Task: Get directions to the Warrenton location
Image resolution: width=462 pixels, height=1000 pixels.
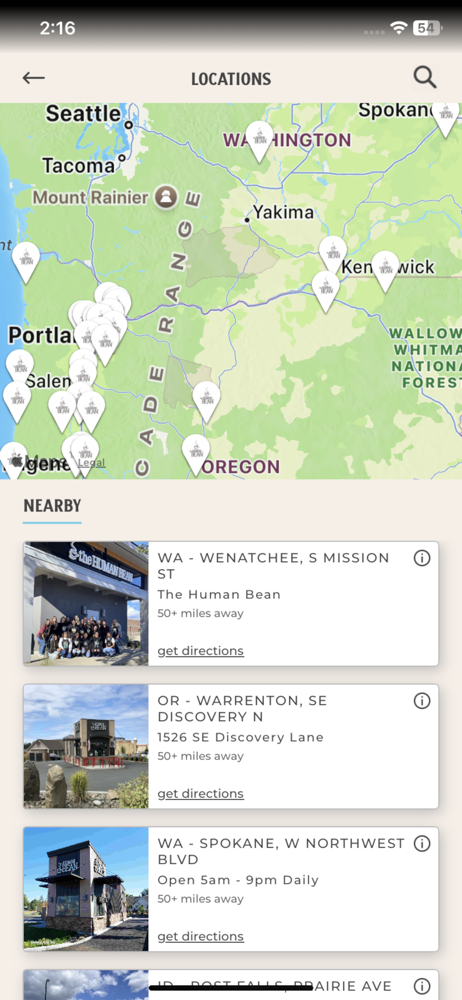Action: 200,793
